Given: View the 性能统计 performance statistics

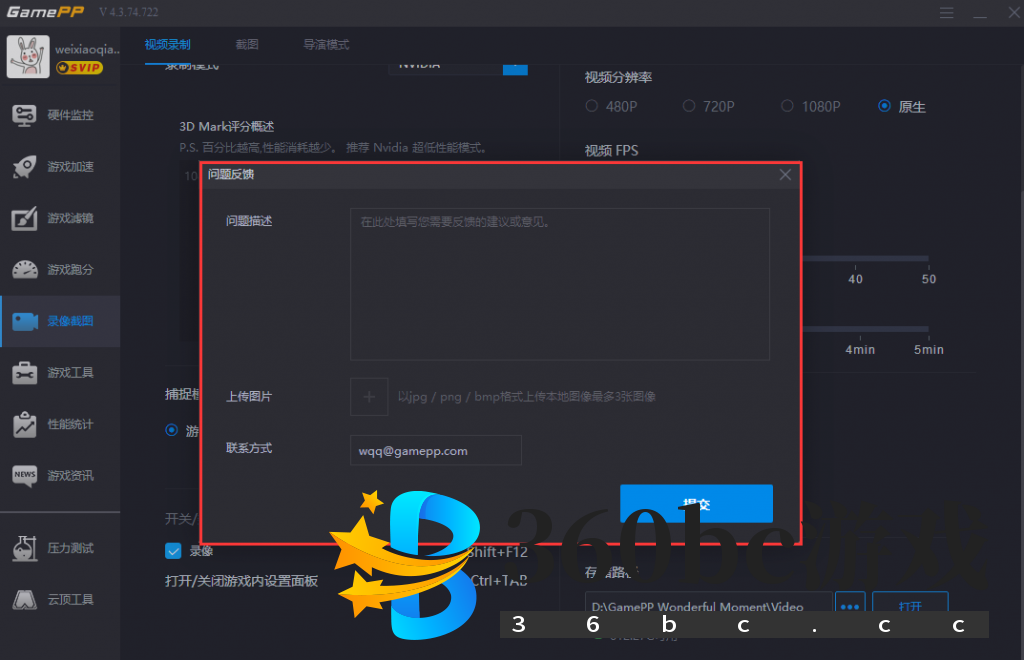Looking at the screenshot, I should coord(60,424).
